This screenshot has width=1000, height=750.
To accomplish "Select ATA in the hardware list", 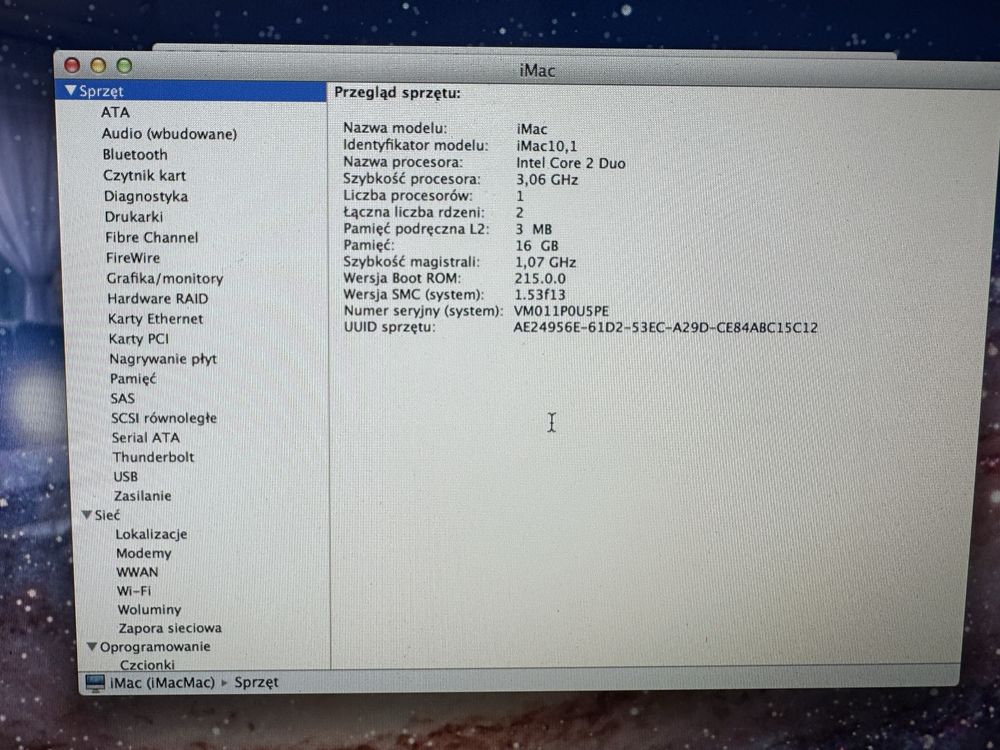I will (115, 112).
